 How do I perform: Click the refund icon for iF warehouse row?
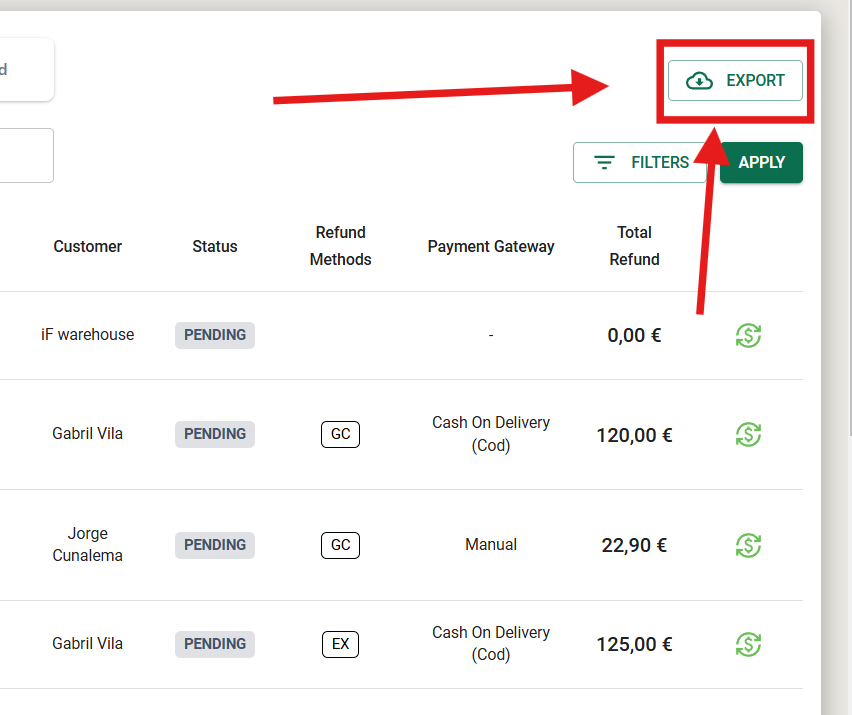(748, 335)
